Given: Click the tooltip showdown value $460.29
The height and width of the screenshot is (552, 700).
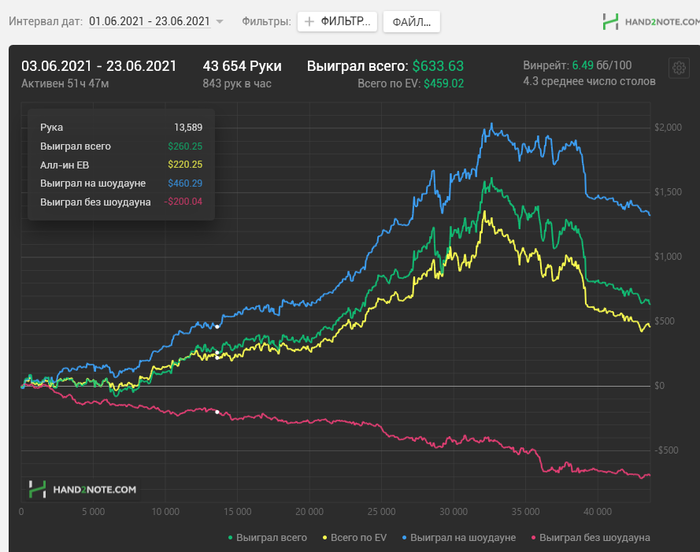Looking at the screenshot, I should pos(185,183).
